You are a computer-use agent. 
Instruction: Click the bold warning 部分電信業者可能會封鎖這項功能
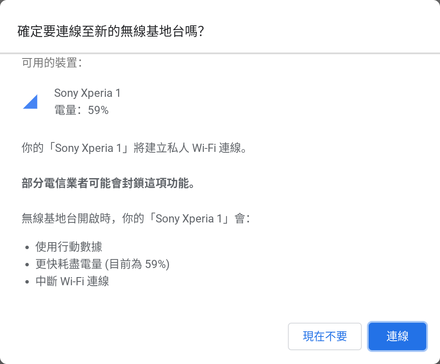(108, 183)
